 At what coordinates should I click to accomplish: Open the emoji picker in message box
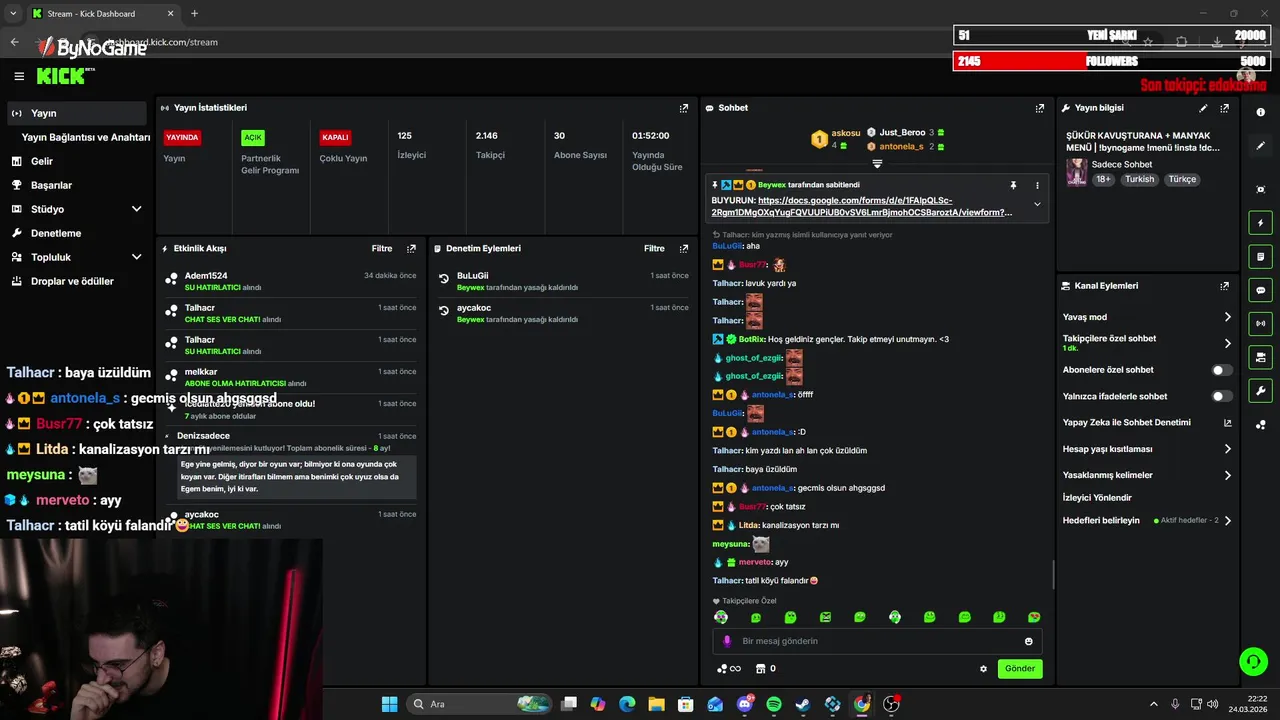[x=1028, y=641]
